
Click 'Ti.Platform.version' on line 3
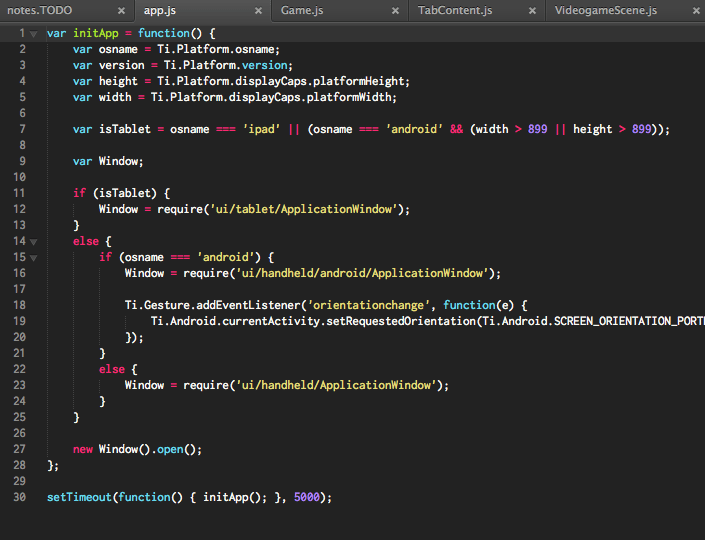(x=225, y=65)
